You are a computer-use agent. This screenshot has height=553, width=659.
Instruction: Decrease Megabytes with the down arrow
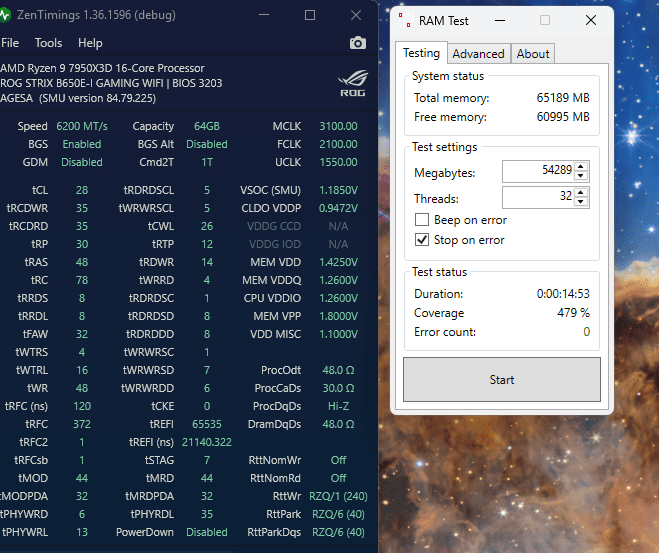pos(581,176)
